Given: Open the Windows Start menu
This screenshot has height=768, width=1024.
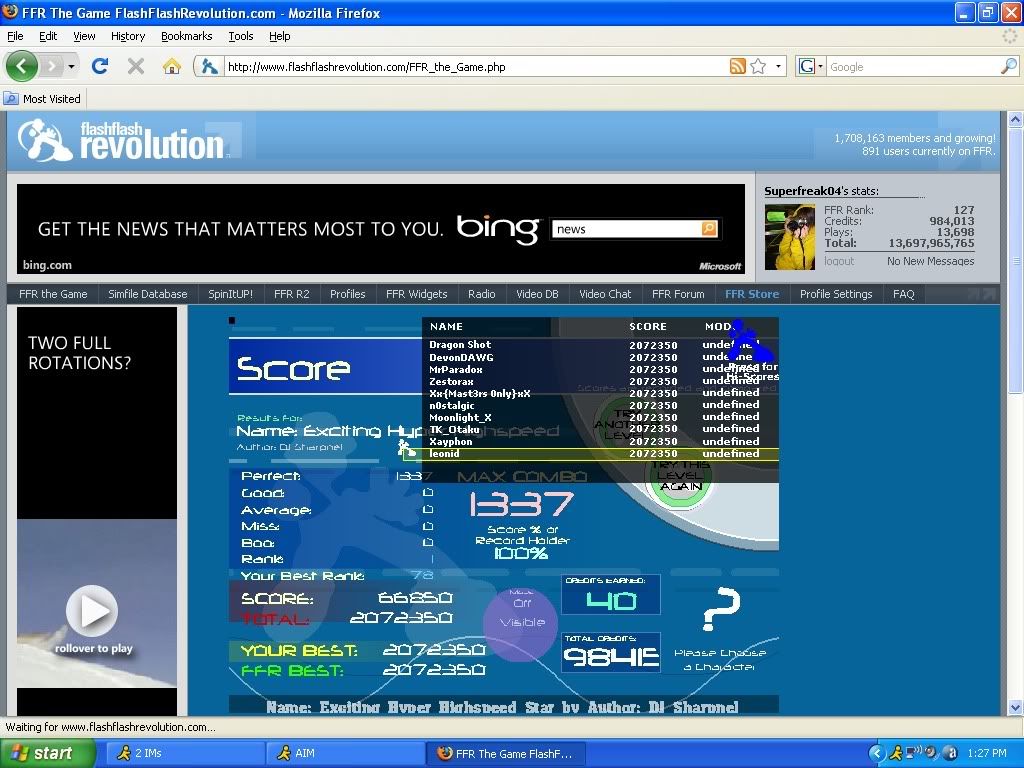Looking at the screenshot, I should click(x=47, y=753).
